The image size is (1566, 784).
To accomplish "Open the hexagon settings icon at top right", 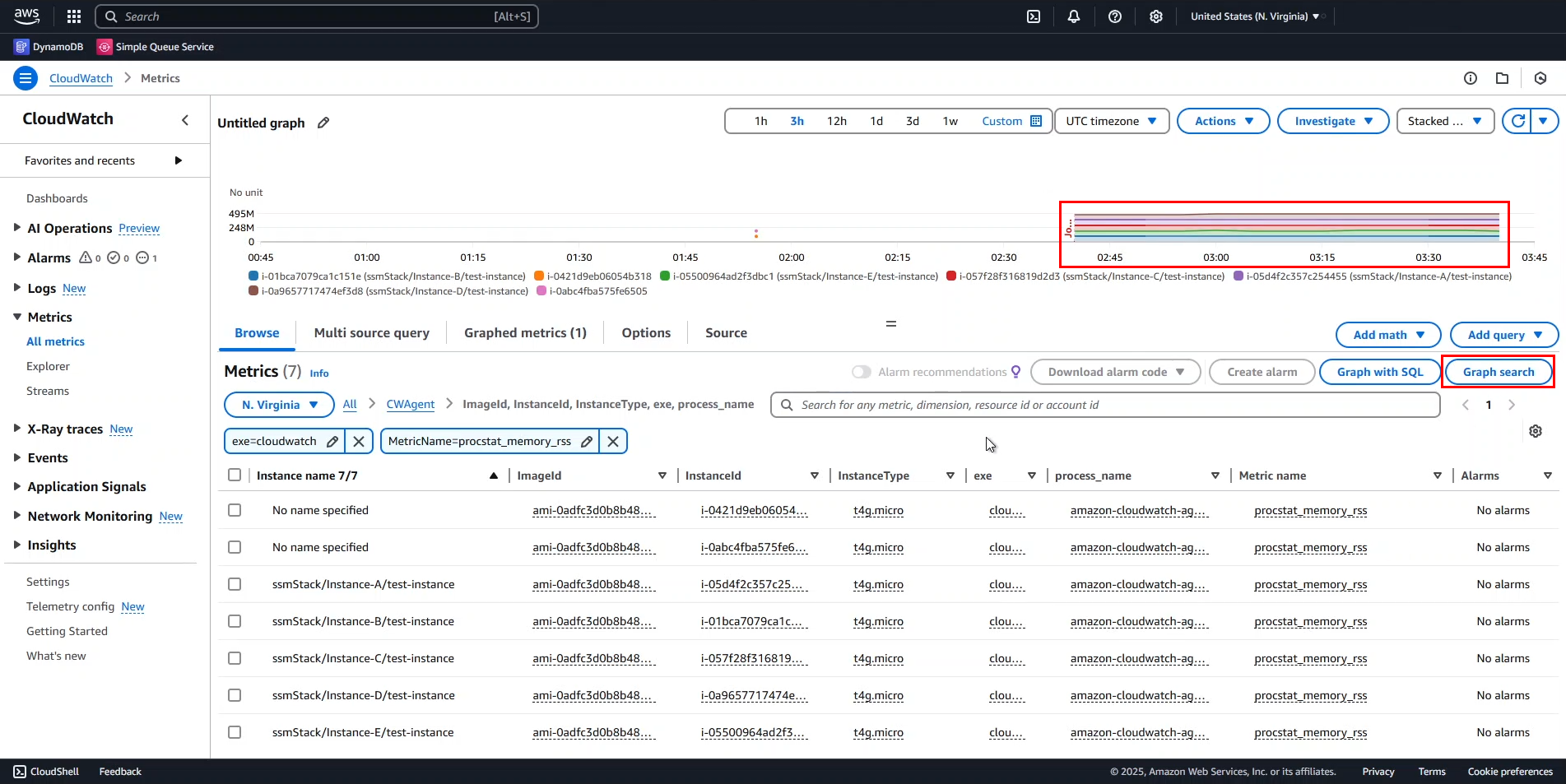I will [x=1540, y=78].
